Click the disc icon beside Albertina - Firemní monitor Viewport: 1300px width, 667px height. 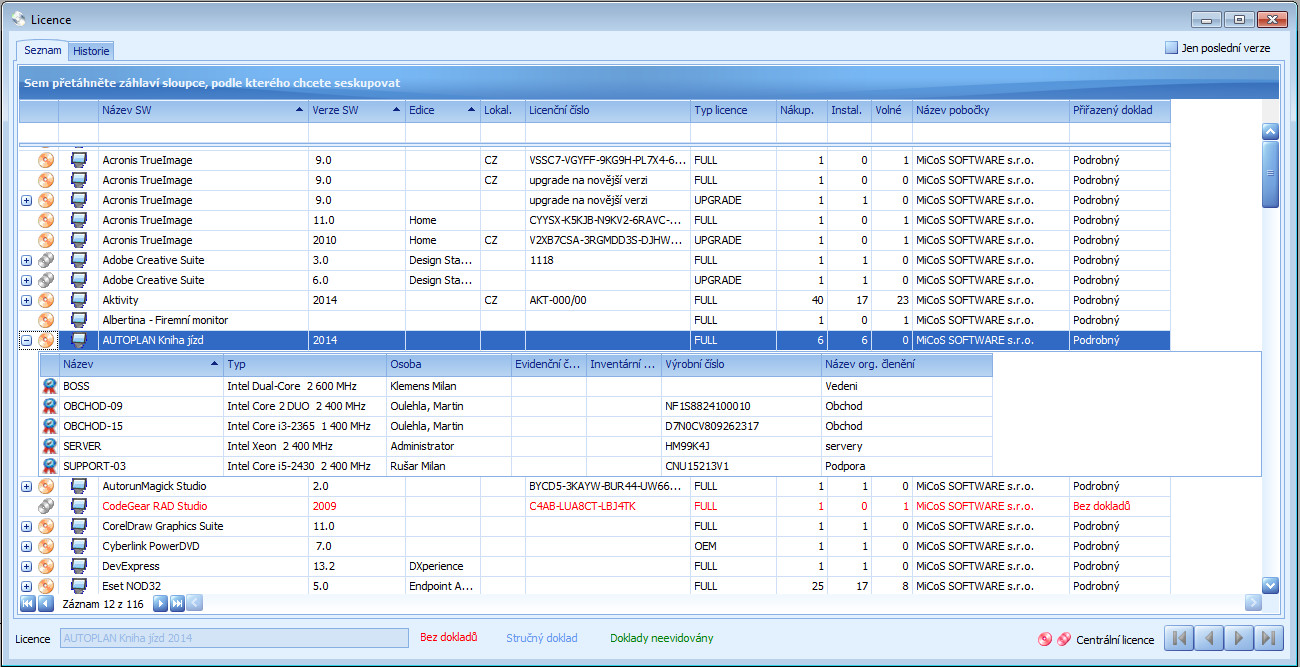coord(46,320)
